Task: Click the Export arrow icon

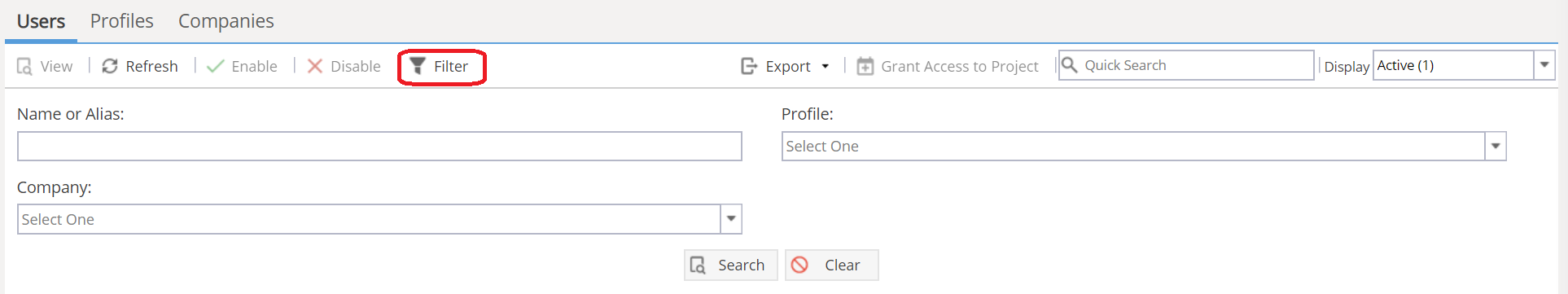Action: pos(749,66)
